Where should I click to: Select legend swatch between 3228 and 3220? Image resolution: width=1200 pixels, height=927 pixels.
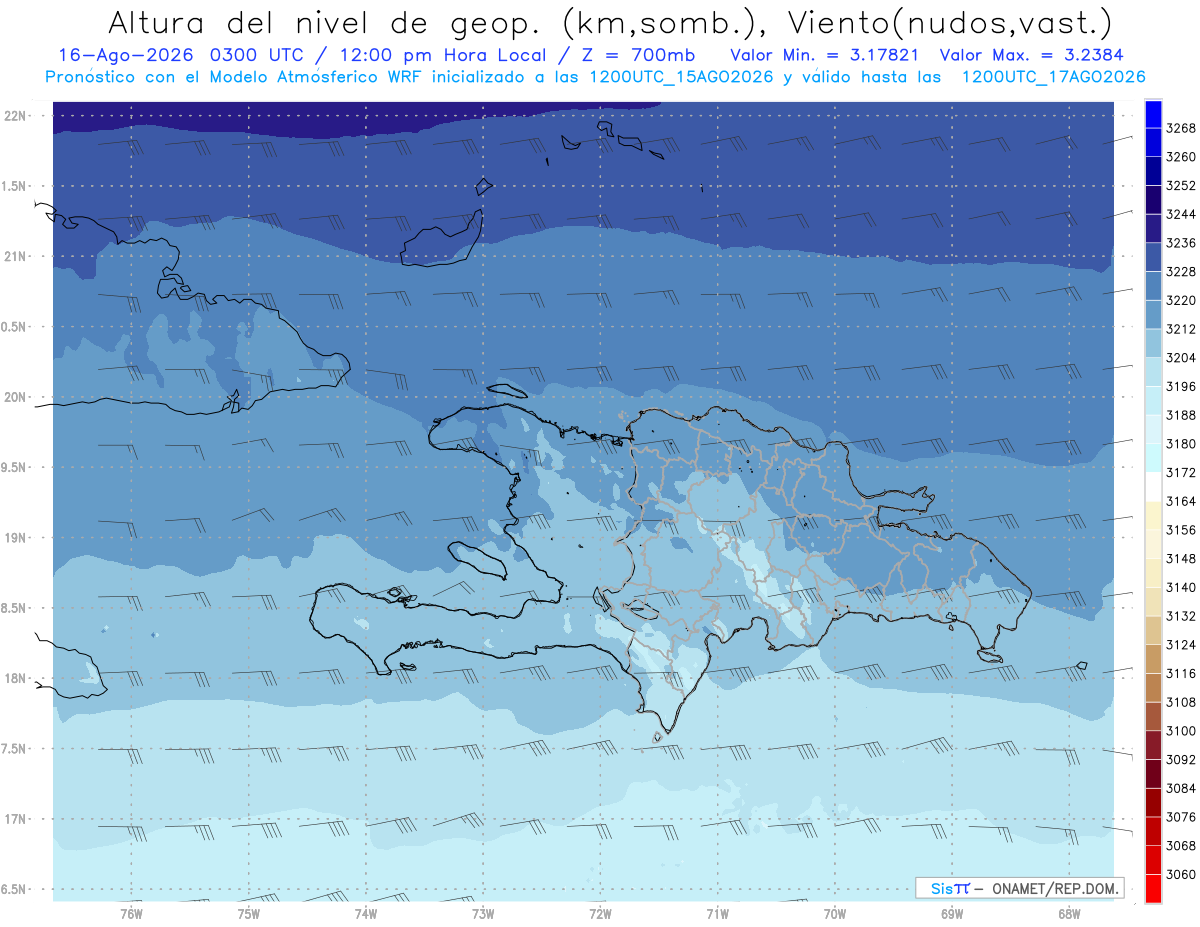tap(1153, 286)
